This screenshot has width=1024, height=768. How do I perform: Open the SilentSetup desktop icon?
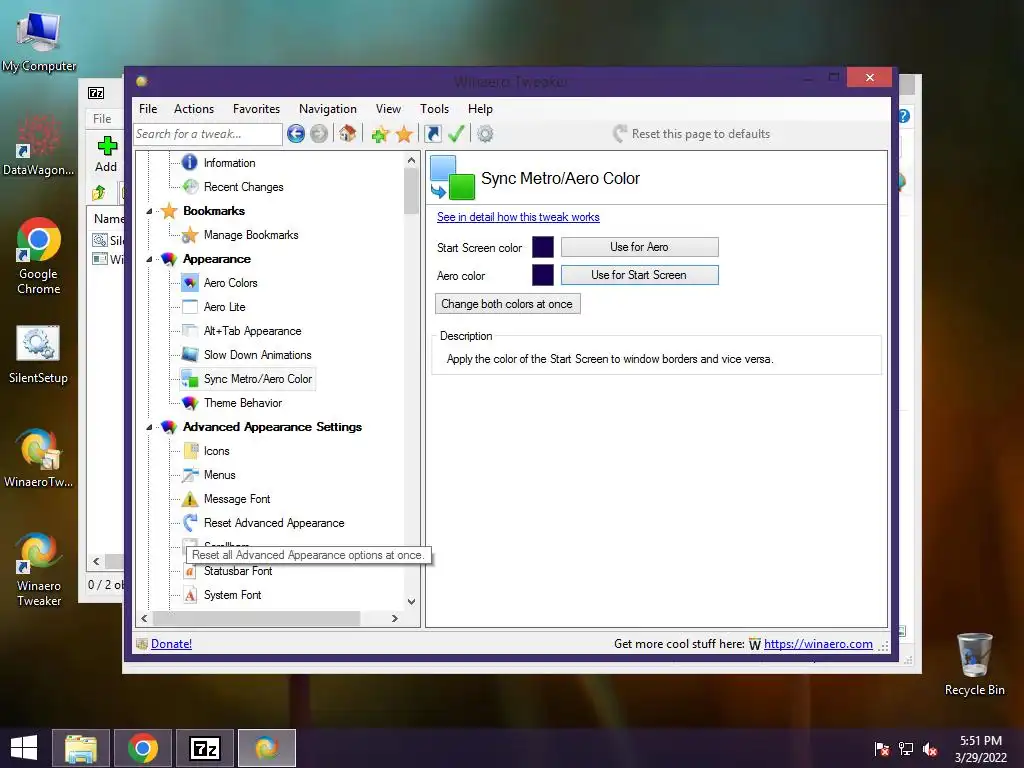coord(38,355)
